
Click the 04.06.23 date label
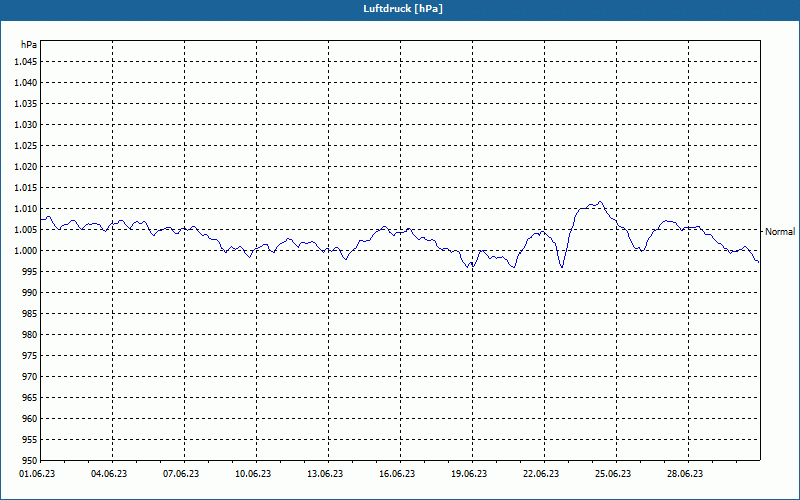click(x=109, y=474)
